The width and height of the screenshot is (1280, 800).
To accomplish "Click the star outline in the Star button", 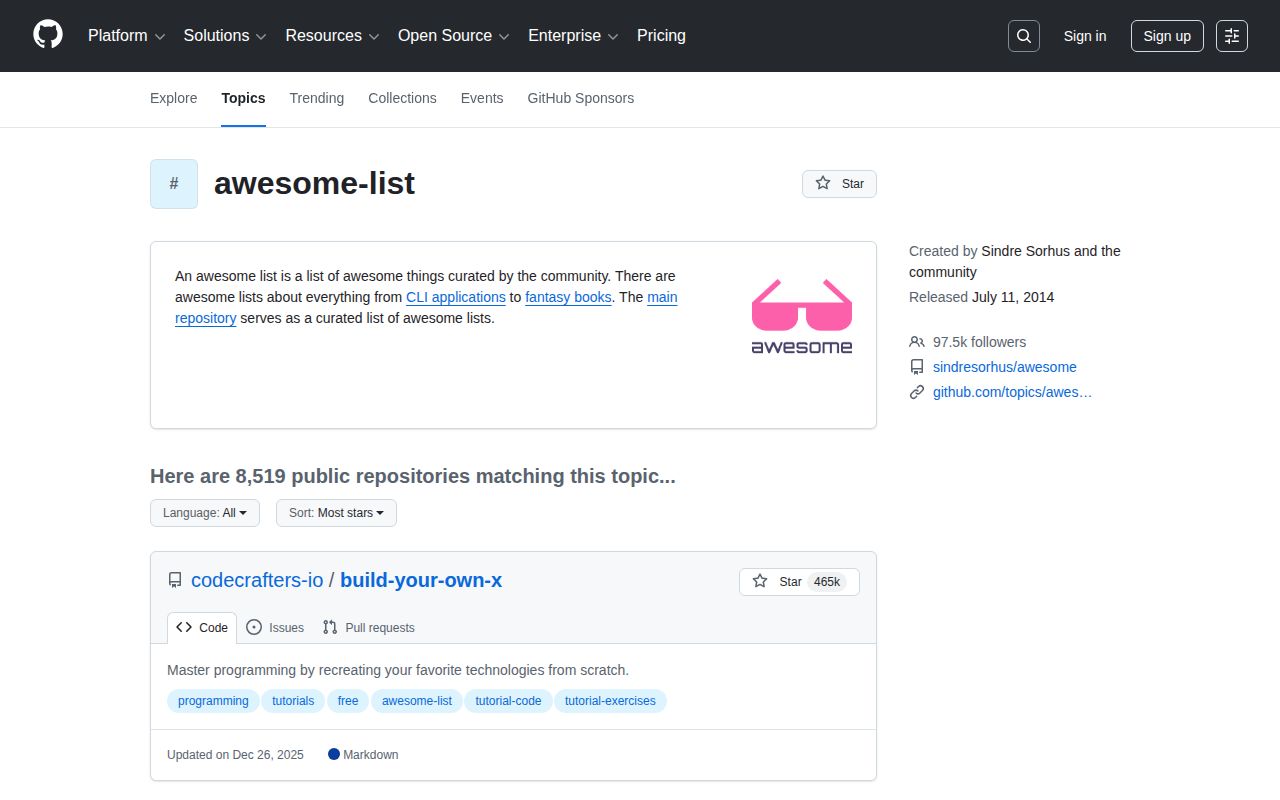I will (x=760, y=581).
